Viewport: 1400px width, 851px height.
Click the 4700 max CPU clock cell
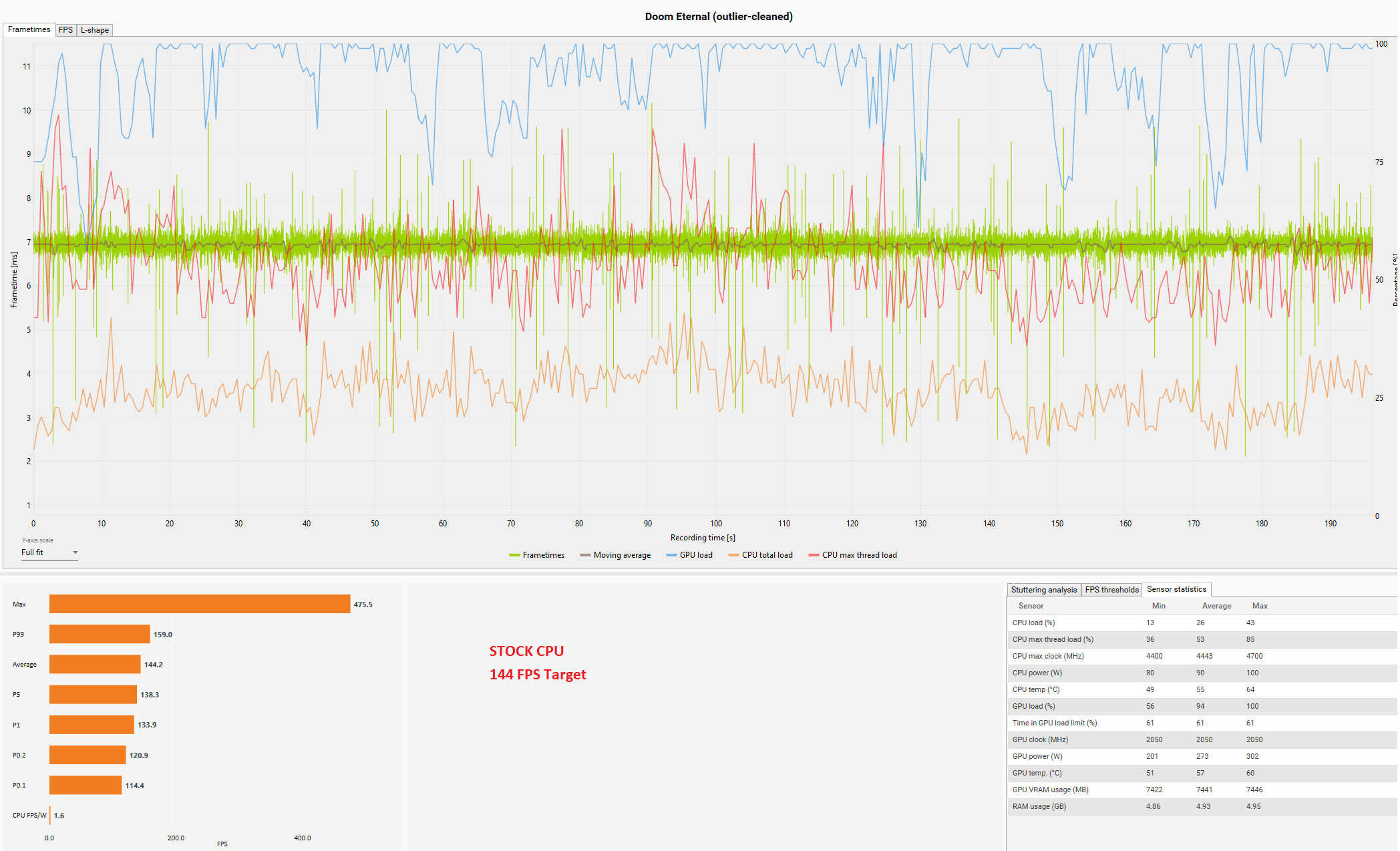[x=1254, y=656]
